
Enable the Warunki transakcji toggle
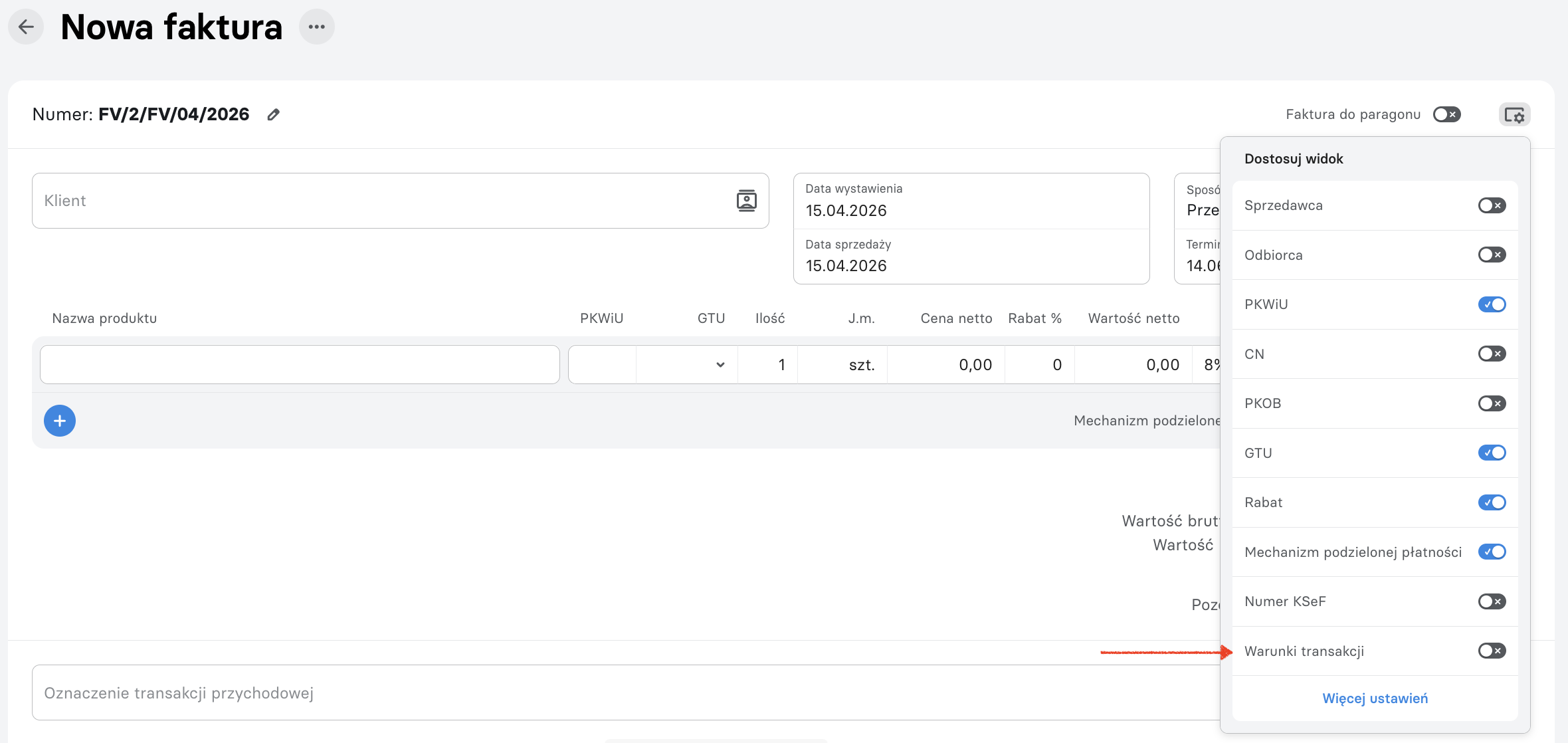(1492, 651)
